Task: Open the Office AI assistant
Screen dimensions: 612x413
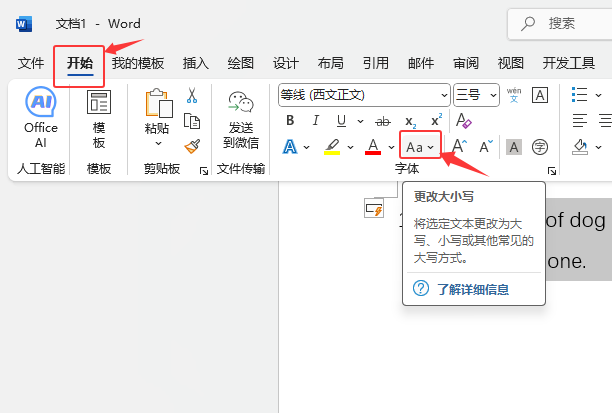Action: pos(41,117)
